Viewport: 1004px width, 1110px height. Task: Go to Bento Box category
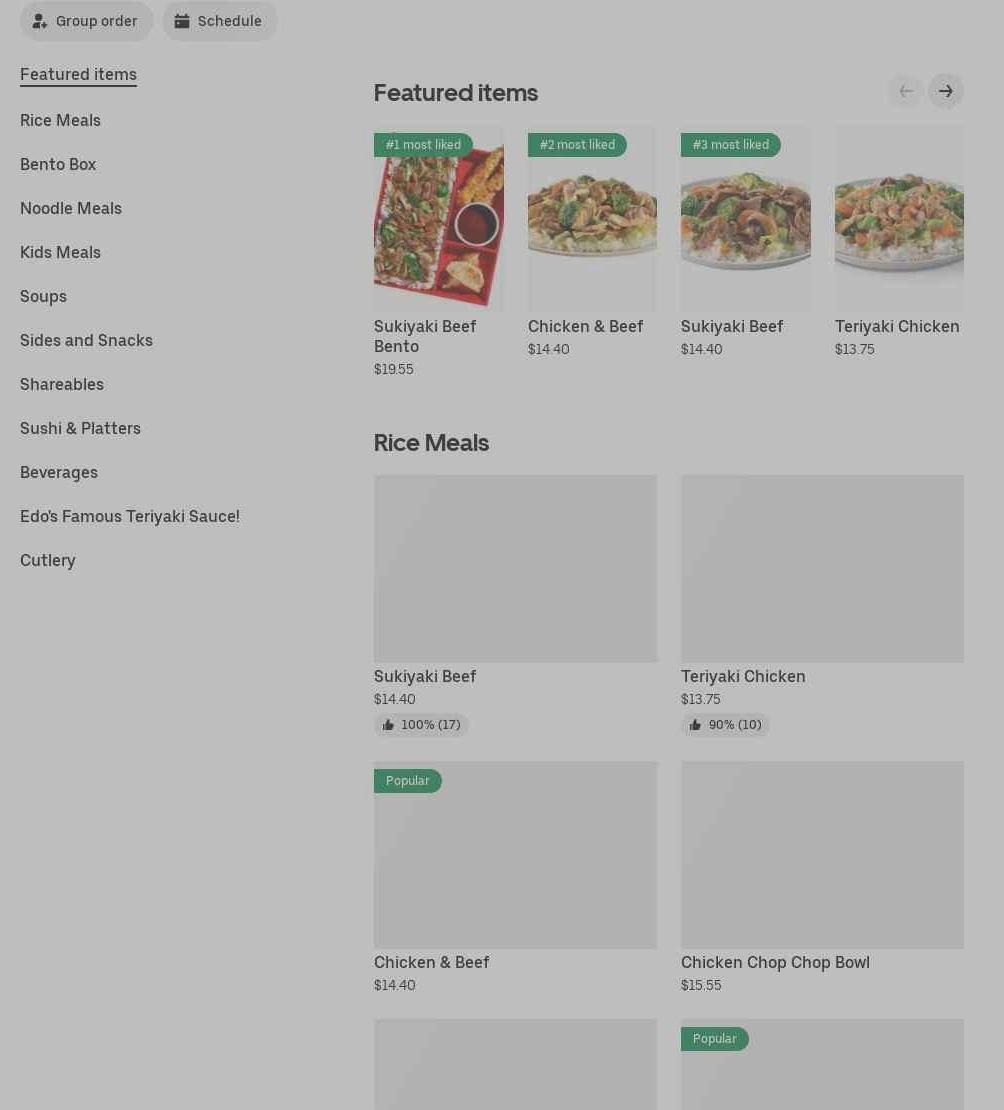tap(58, 164)
